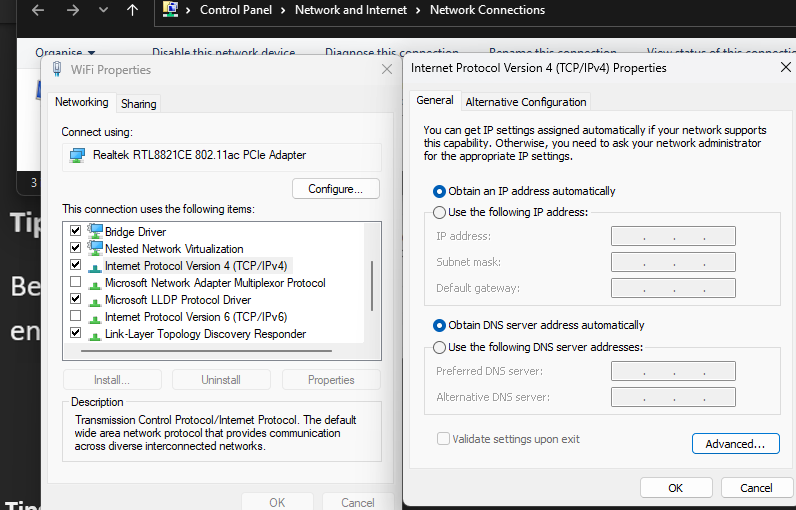Image resolution: width=796 pixels, height=510 pixels.
Task: Switch to the Alternative Configuration tab
Action: tap(526, 102)
